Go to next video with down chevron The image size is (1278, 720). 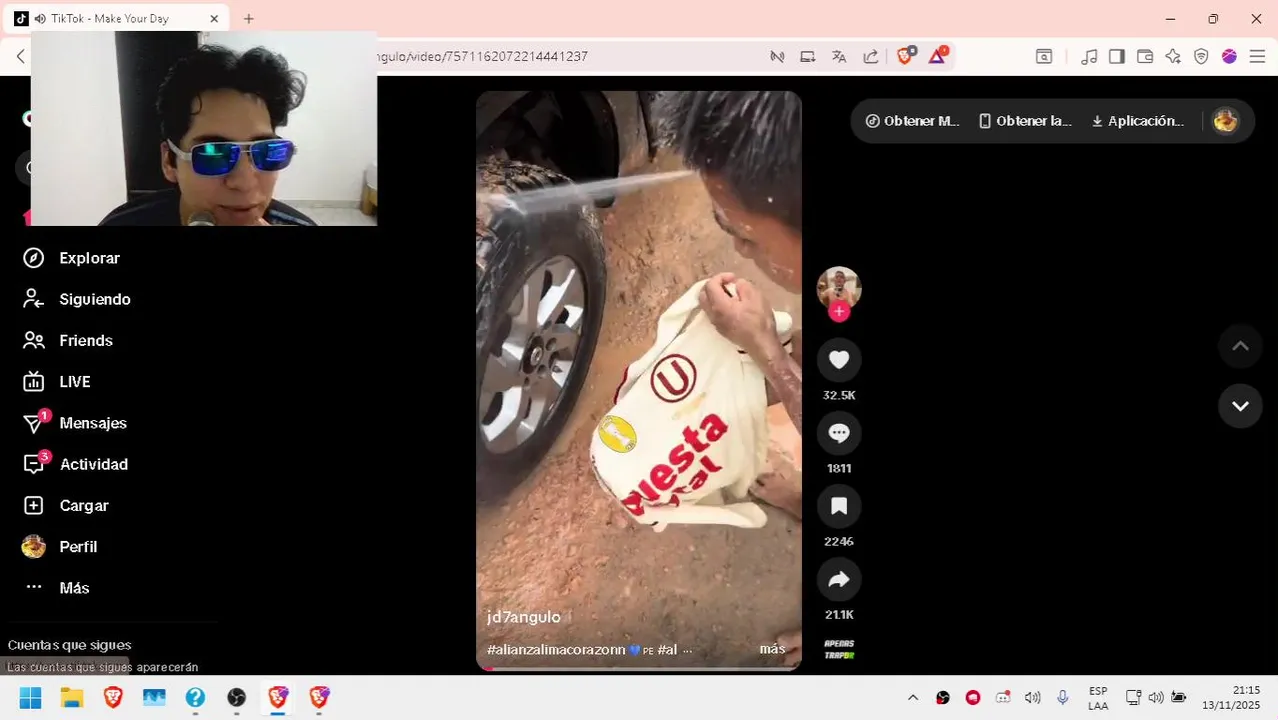tap(1240, 406)
